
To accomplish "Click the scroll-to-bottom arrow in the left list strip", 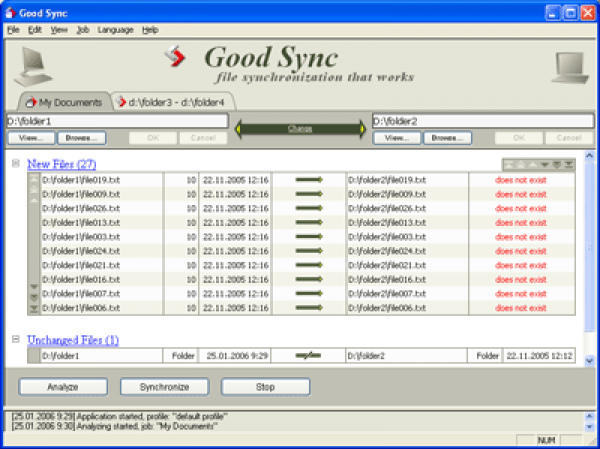I will click(34, 309).
